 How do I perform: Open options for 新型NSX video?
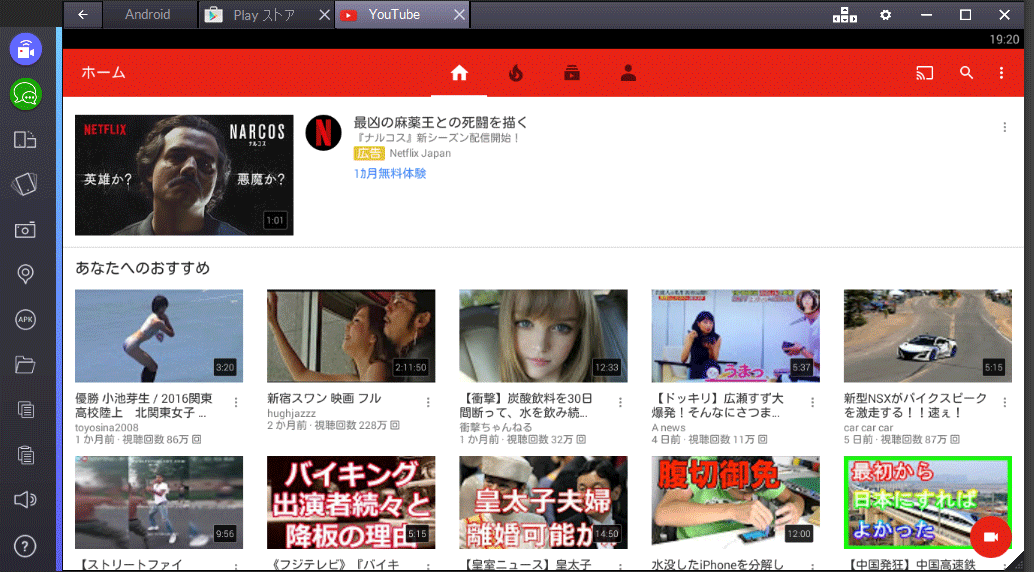[x=1004, y=402]
